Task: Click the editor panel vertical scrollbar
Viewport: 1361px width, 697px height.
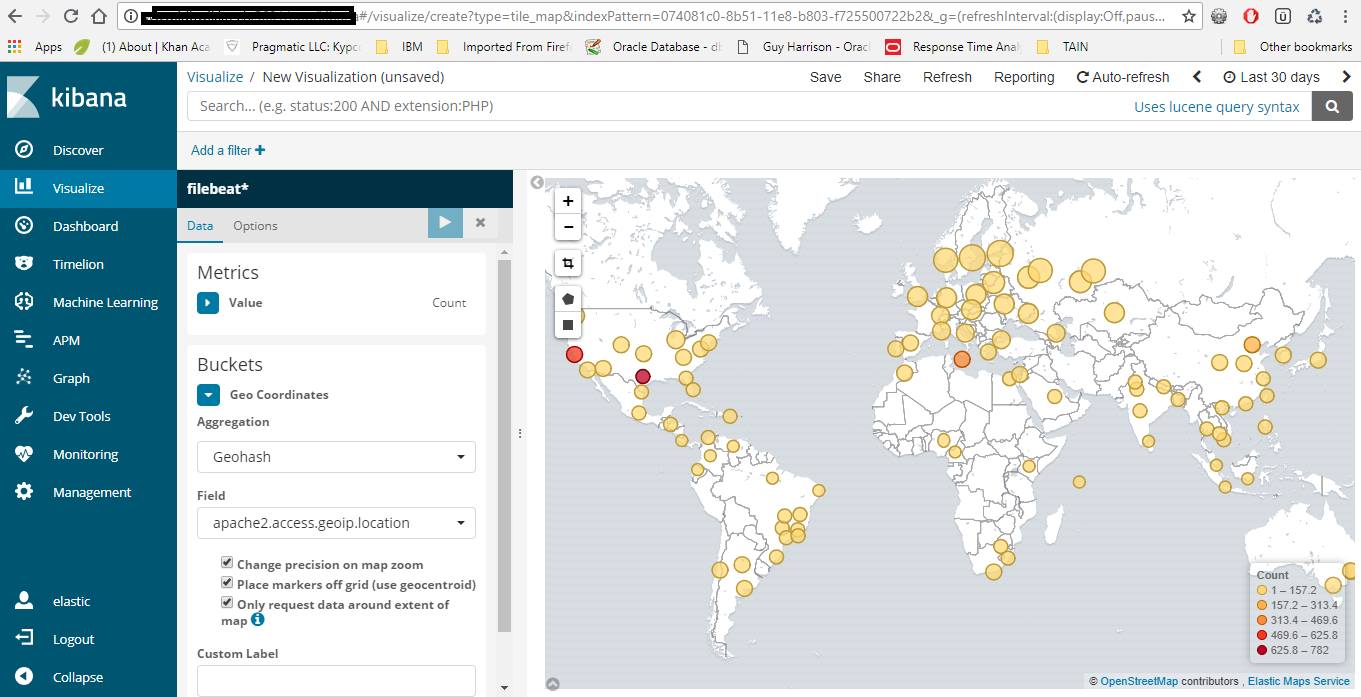Action: point(504,445)
